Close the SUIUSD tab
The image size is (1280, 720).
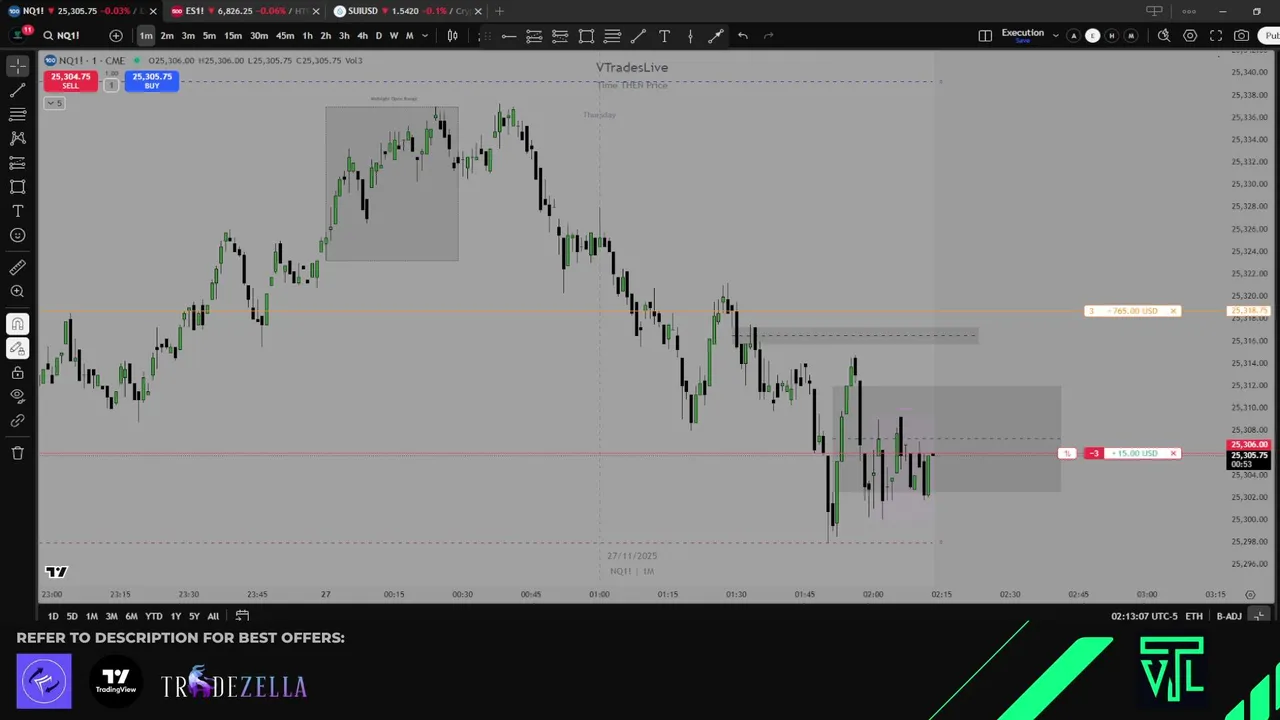tap(478, 11)
